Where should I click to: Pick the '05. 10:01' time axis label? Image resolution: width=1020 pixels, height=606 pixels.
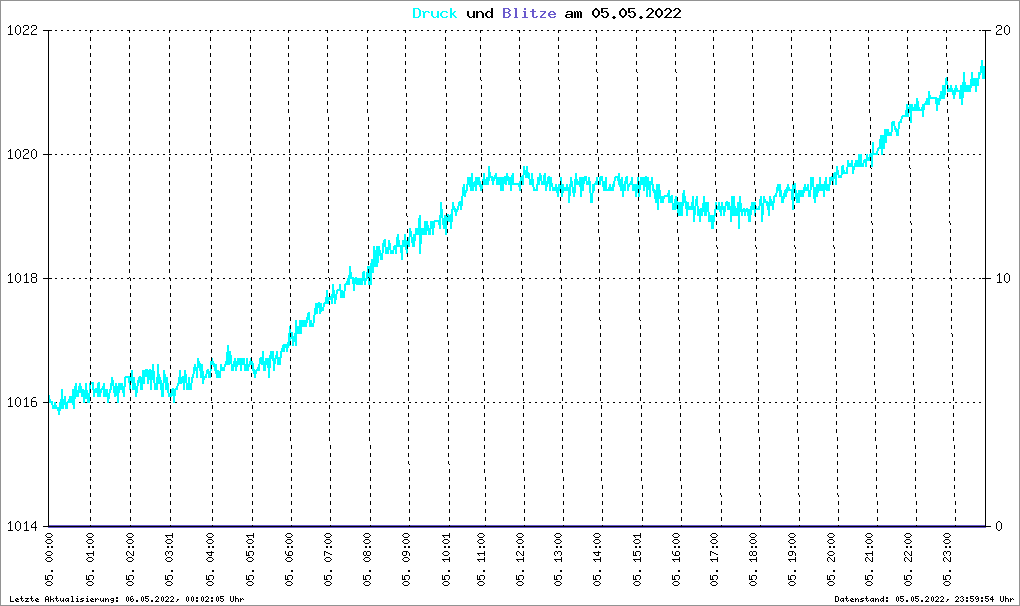coord(447,560)
